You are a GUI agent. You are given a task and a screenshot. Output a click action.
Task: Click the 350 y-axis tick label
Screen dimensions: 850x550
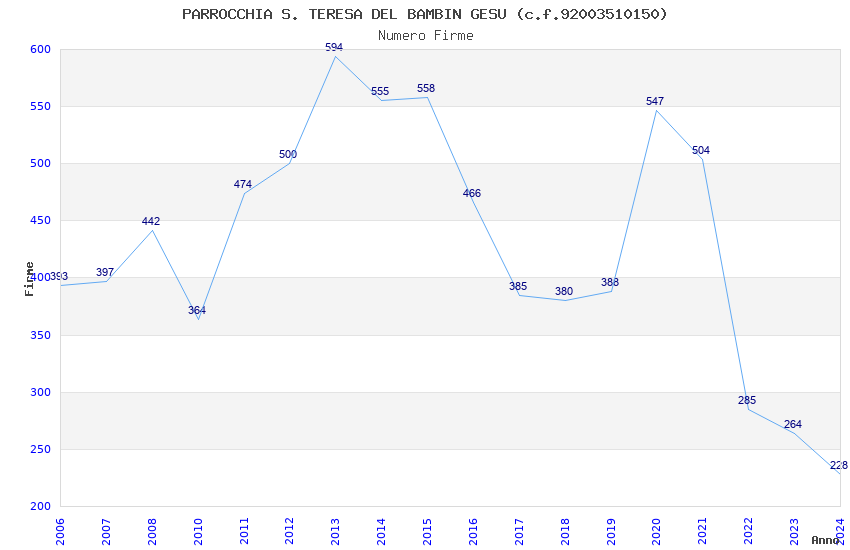(x=40, y=335)
